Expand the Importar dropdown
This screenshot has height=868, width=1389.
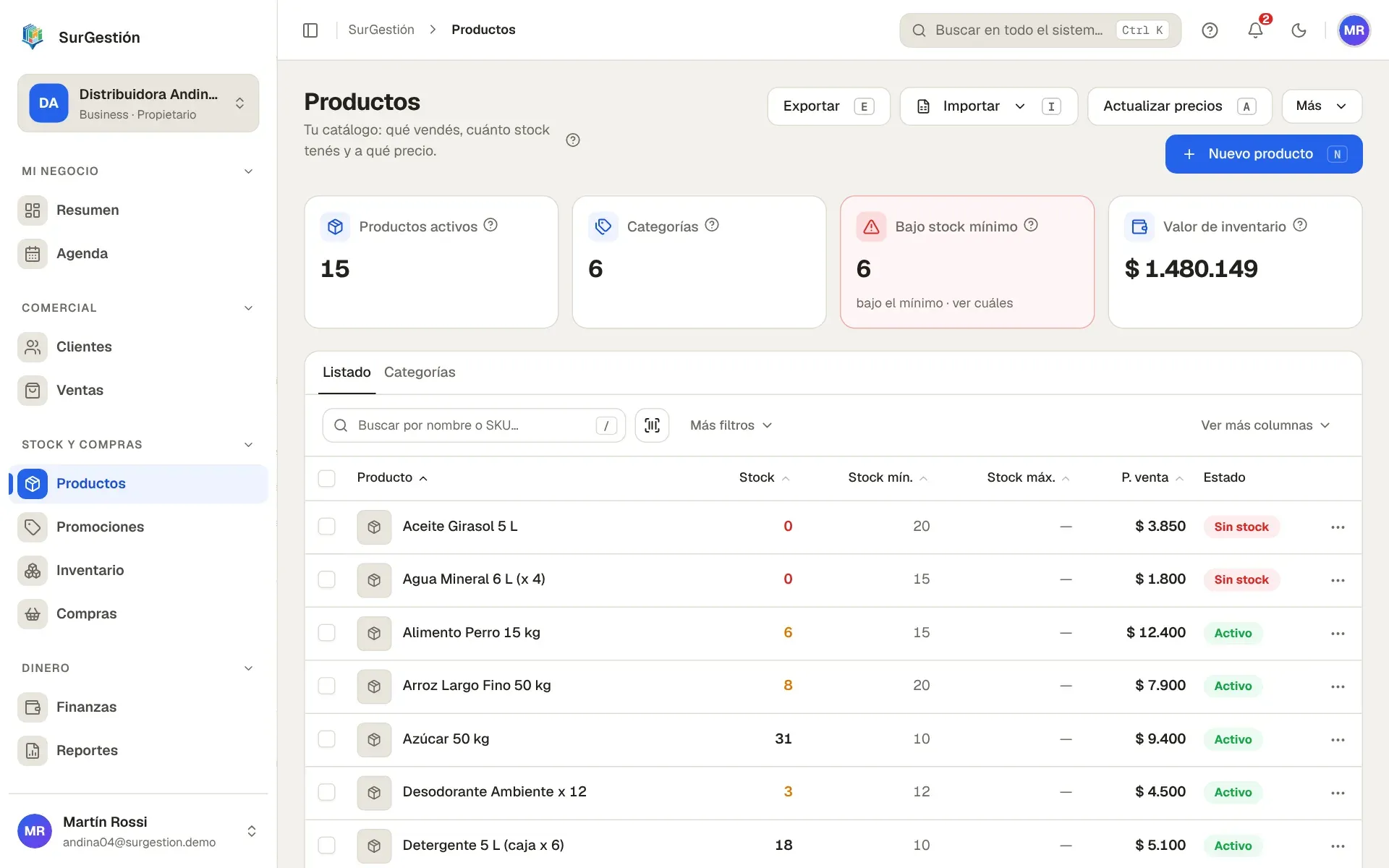point(988,106)
